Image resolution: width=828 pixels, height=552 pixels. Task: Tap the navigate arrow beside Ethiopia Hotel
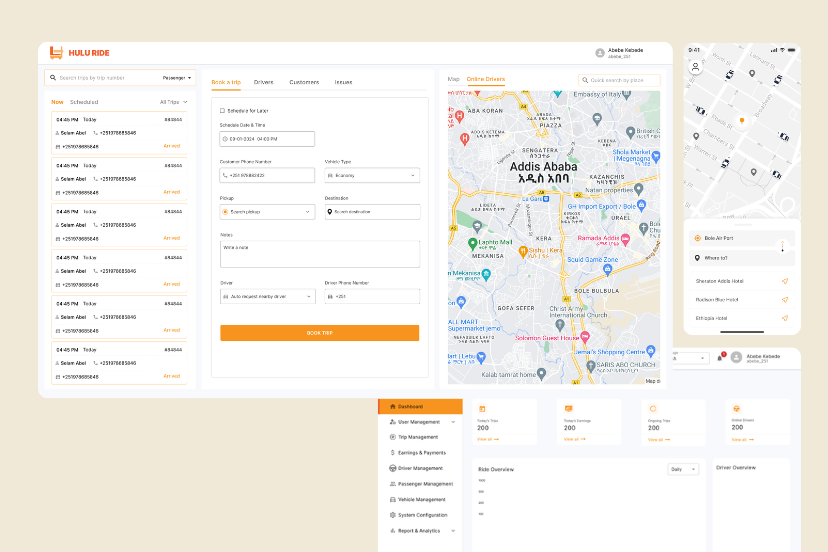point(785,318)
